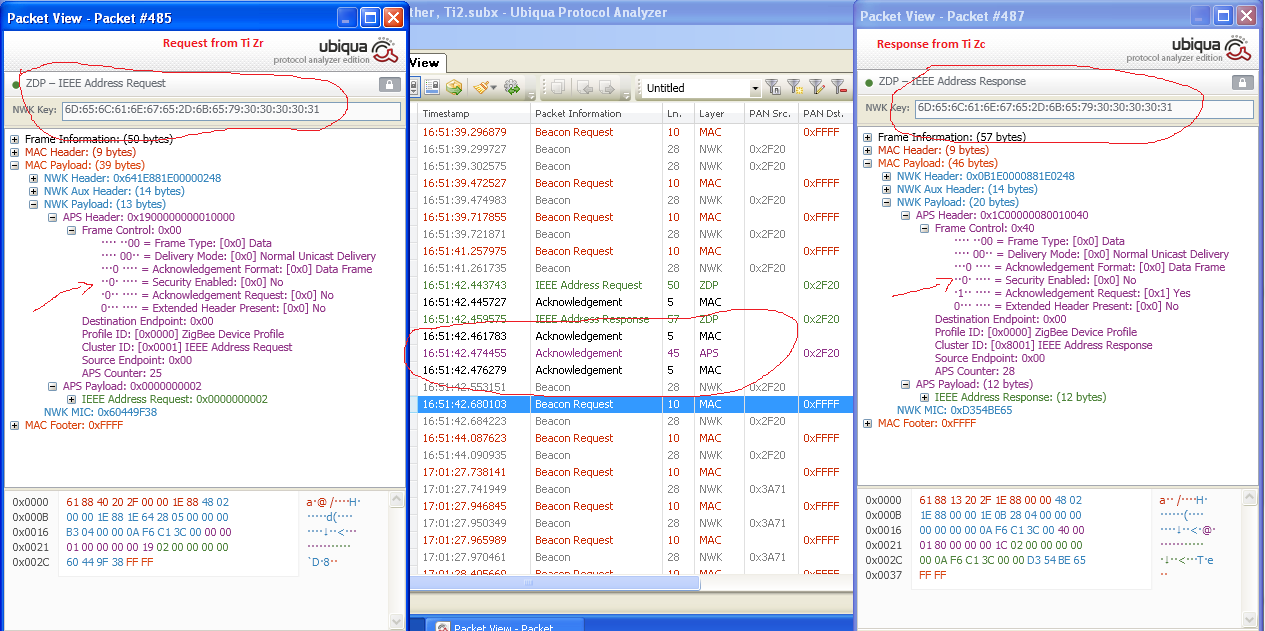The height and width of the screenshot is (631, 1265).
Task: Click the orange package icon in toolbar
Action: (x=454, y=88)
